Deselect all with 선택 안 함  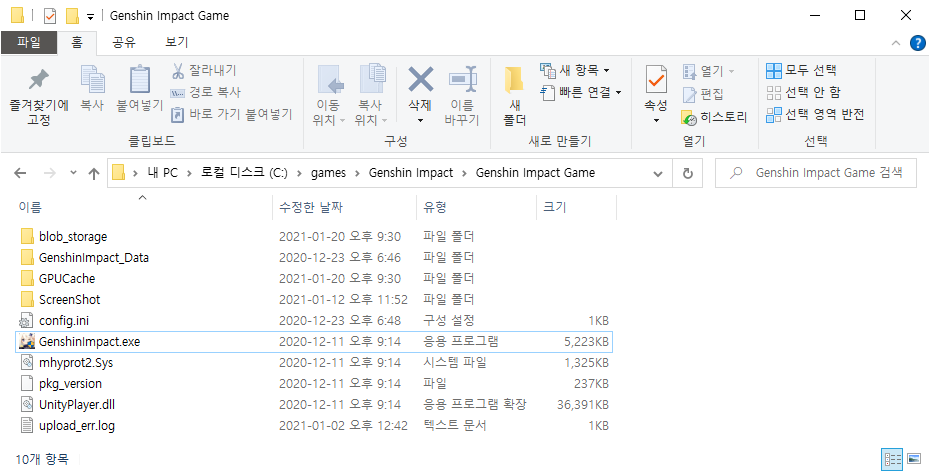(x=803, y=93)
